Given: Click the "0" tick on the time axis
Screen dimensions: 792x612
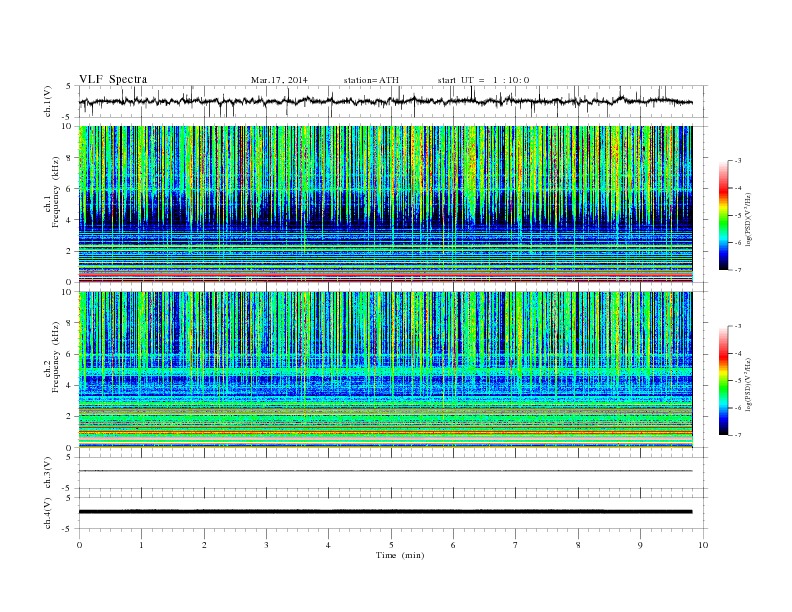Looking at the screenshot, I should (x=79, y=545).
